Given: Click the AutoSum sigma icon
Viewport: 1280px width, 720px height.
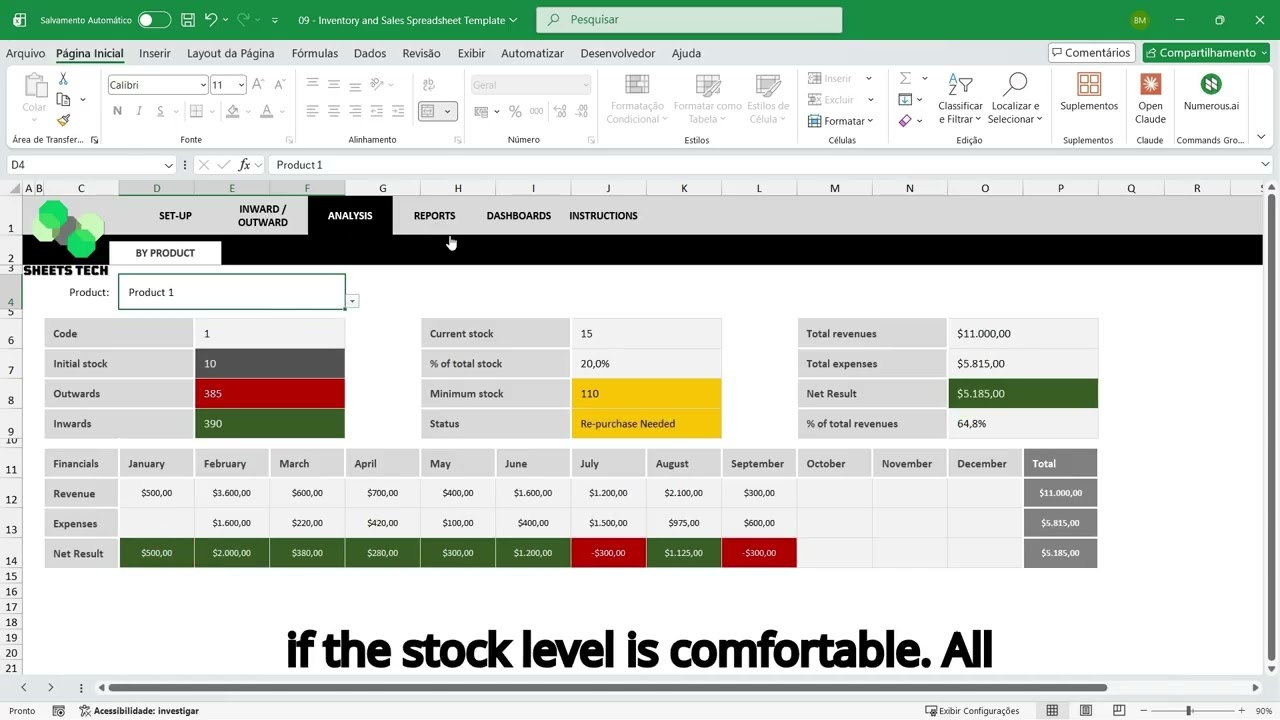Looking at the screenshot, I should [905, 78].
